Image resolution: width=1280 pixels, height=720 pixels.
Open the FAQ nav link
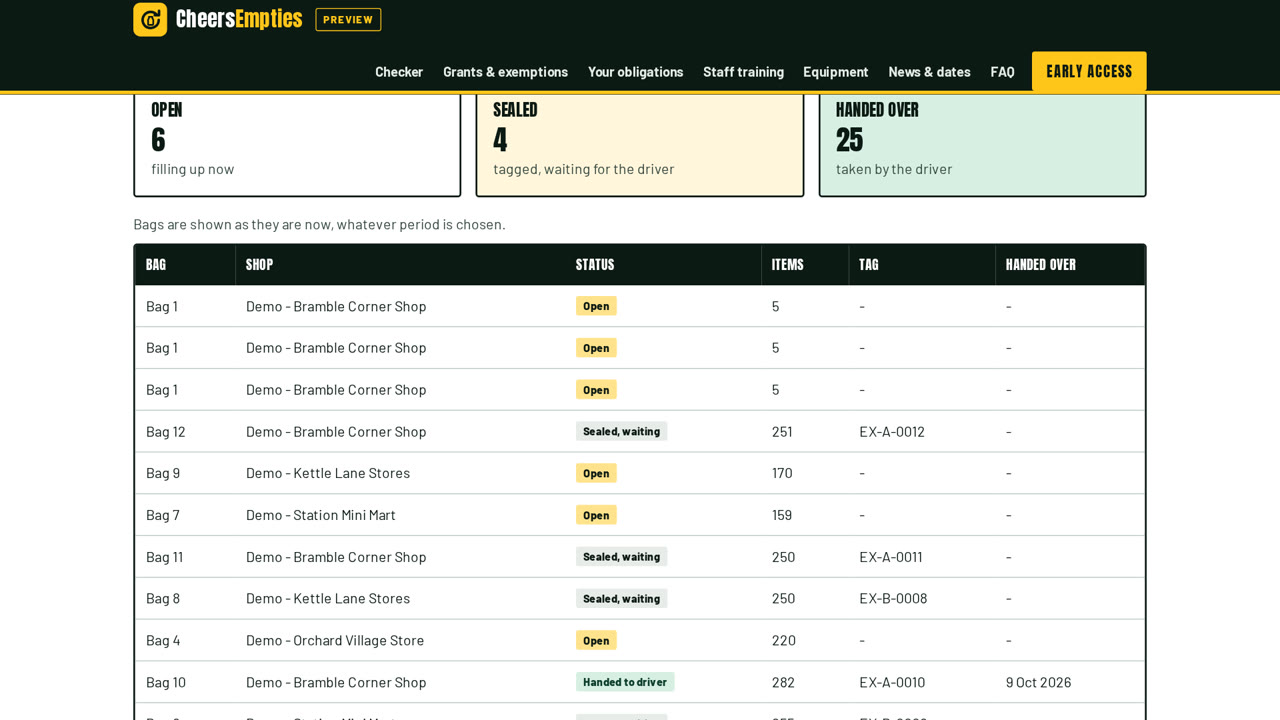[x=1002, y=72]
